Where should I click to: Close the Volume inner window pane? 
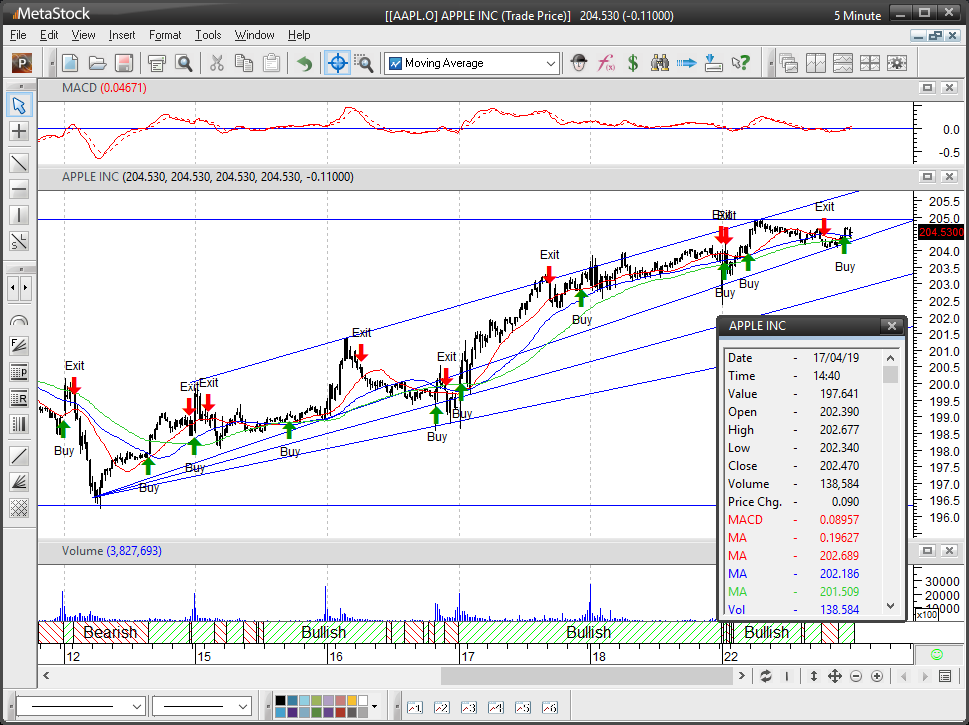click(x=949, y=550)
